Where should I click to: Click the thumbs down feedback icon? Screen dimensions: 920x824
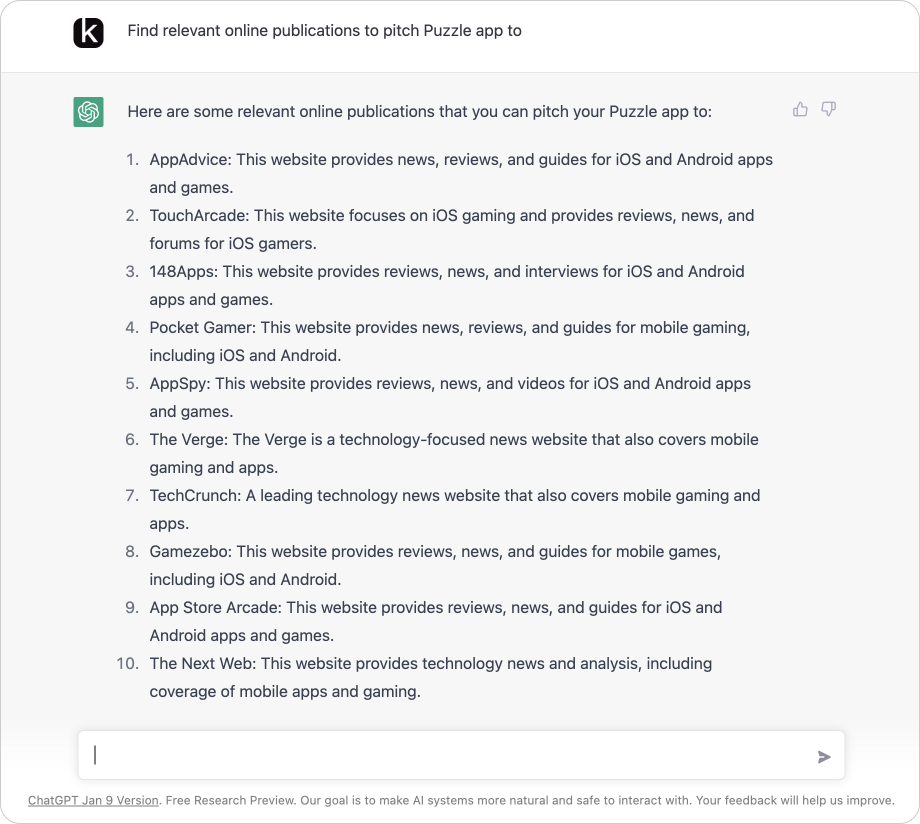tap(828, 109)
